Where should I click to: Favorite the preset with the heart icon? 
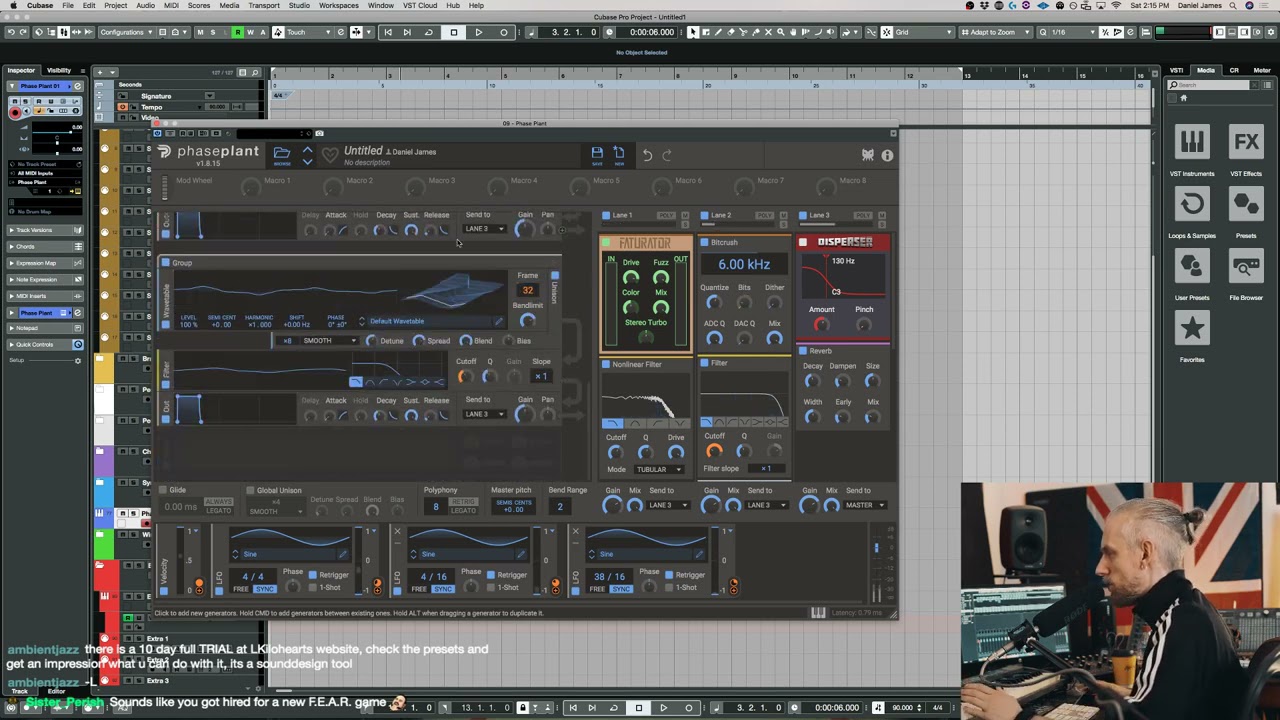(330, 155)
